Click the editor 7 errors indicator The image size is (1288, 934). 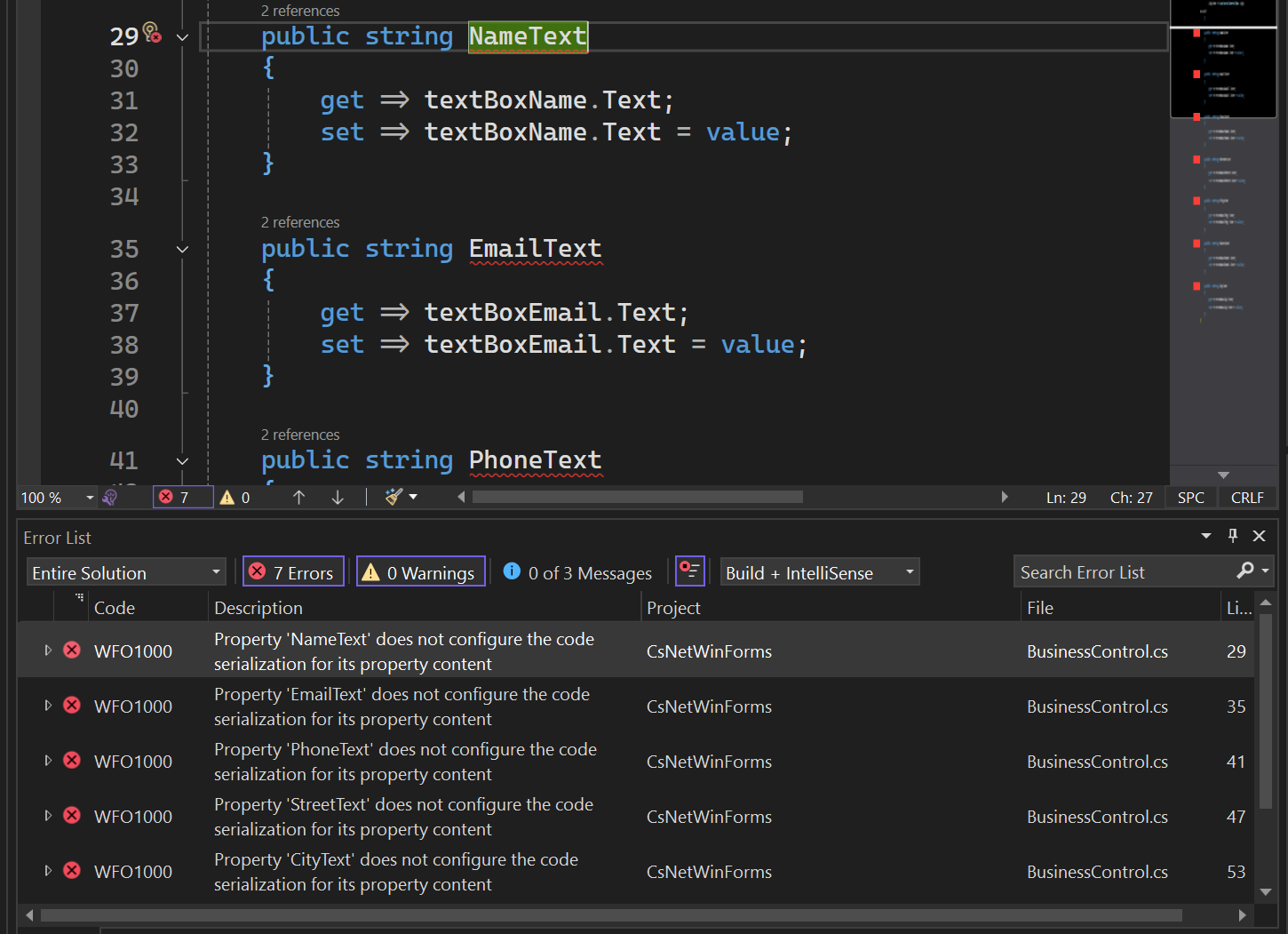coord(183,498)
